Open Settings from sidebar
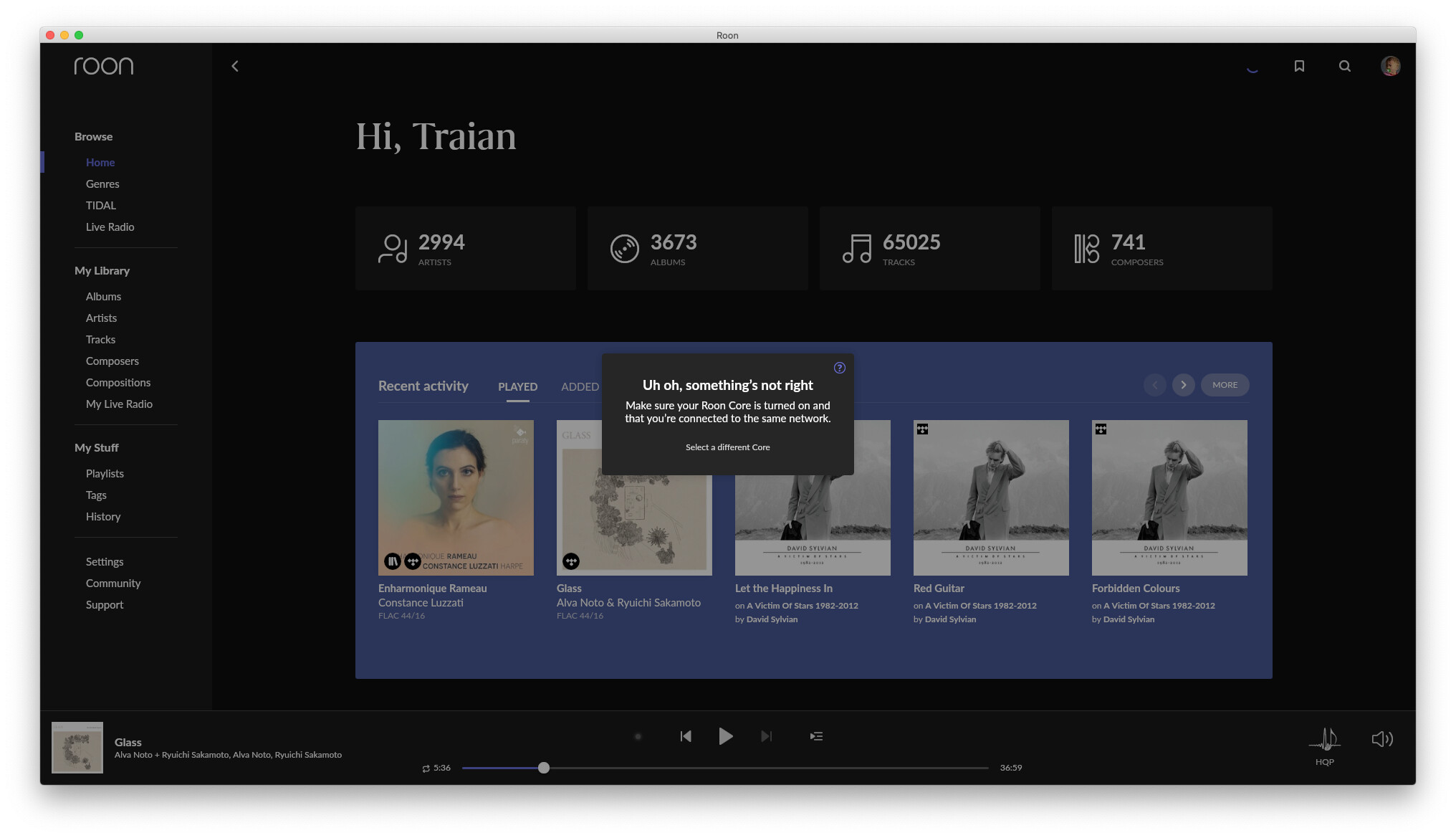This screenshot has height=838, width=1456. [x=105, y=561]
